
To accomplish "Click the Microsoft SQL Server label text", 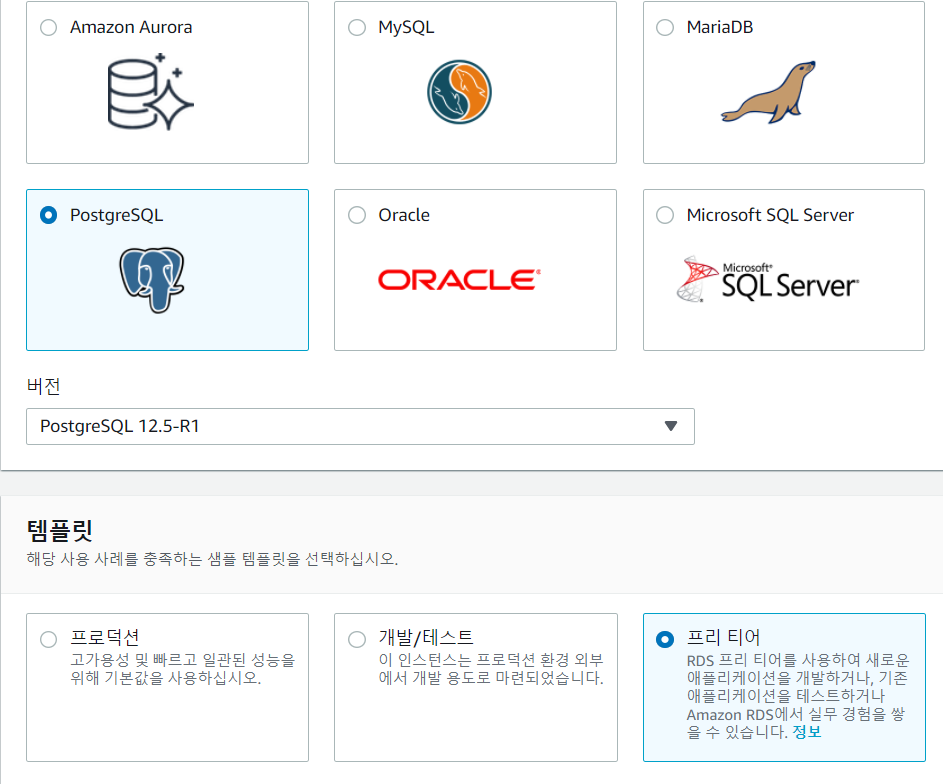I will 770,215.
